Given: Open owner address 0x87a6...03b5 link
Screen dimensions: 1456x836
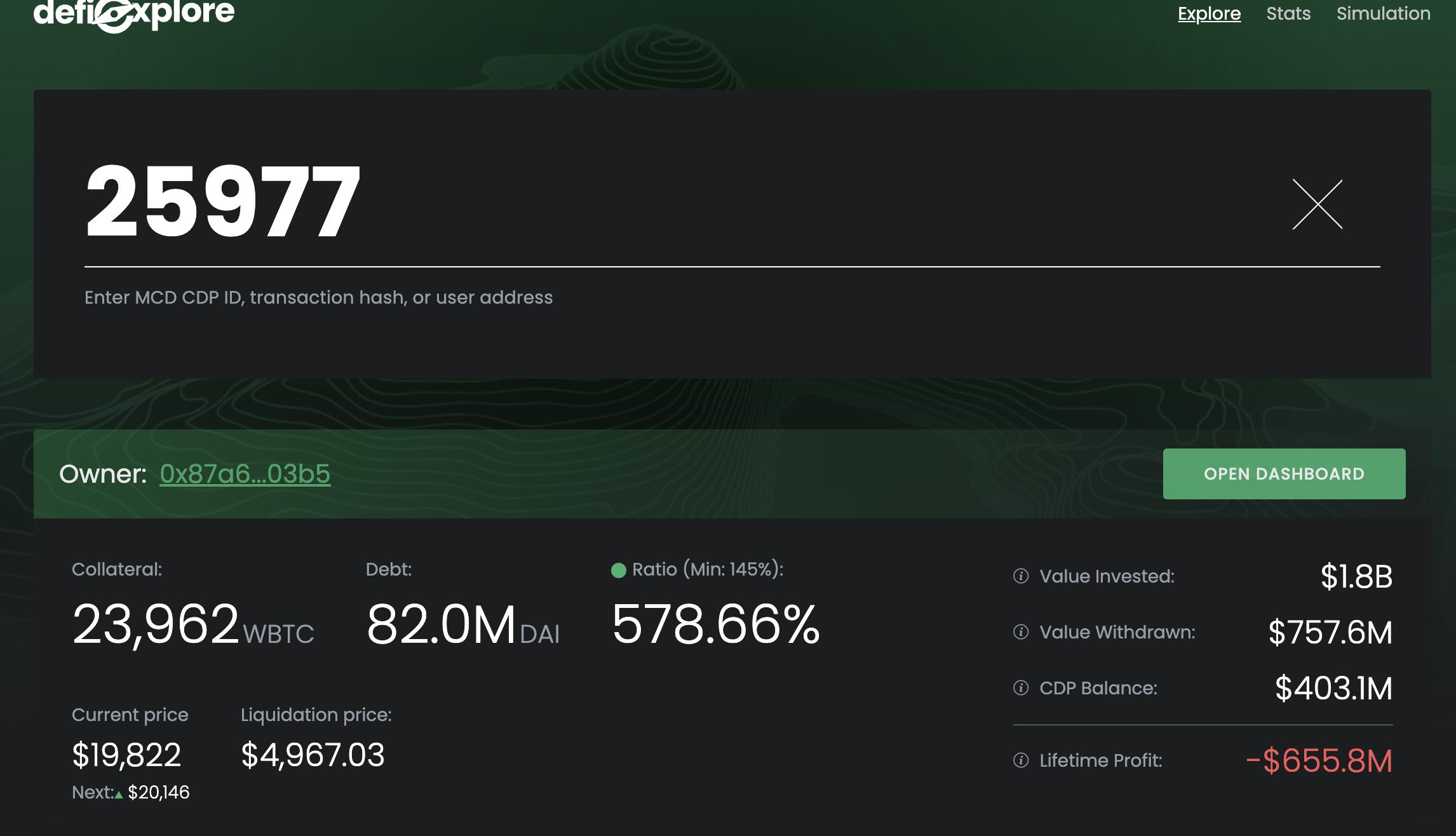Looking at the screenshot, I should (245, 474).
